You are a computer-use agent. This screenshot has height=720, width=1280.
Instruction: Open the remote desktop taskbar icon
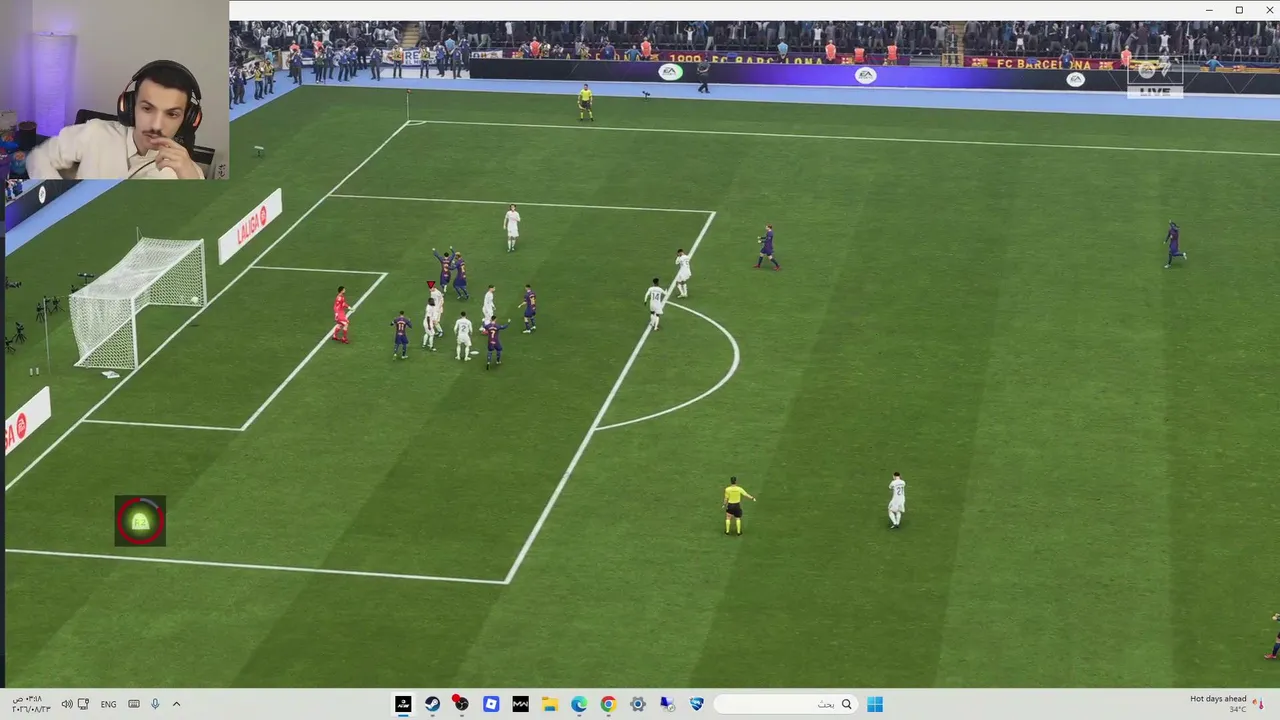pos(667,704)
